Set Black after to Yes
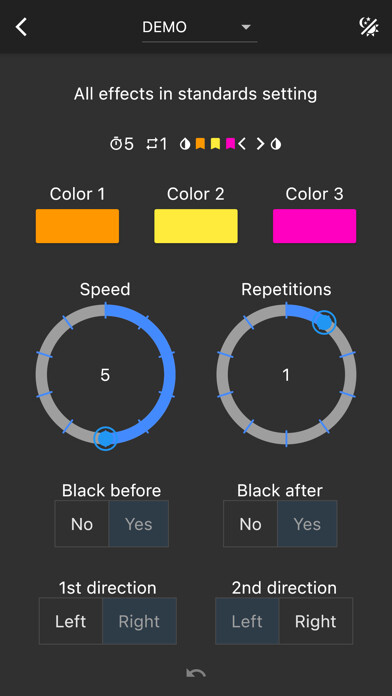 pyautogui.click(x=307, y=524)
